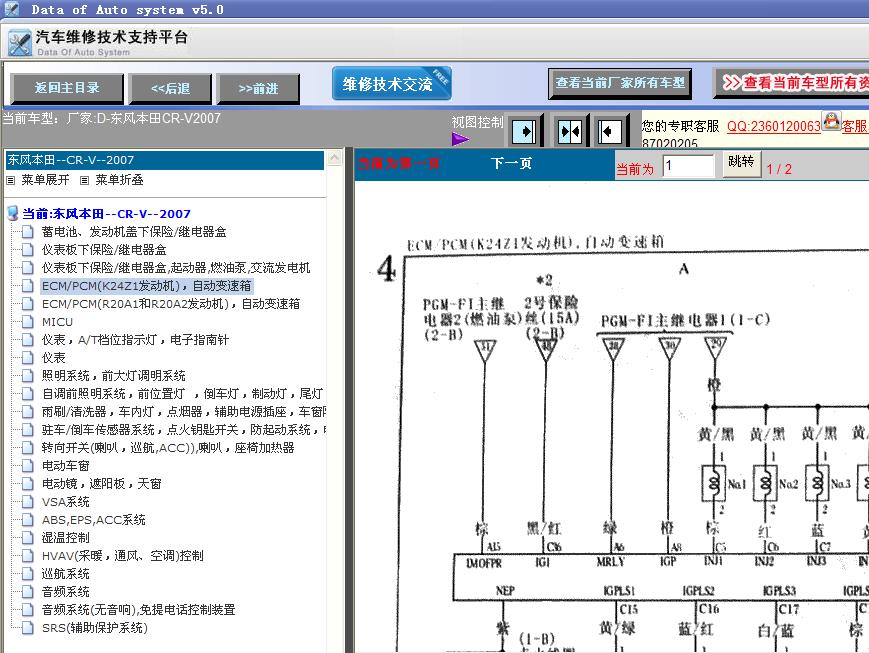Open 自调前照明系统,前位置灯 entry
This screenshot has width=869, height=653.
pyautogui.click(x=182, y=394)
